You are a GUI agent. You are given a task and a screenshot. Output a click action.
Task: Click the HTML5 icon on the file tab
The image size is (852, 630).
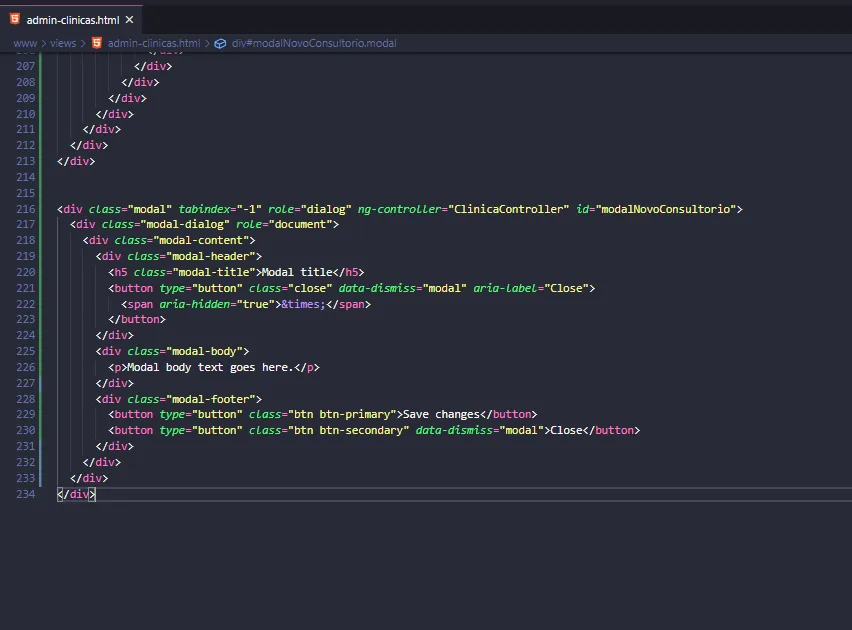point(15,20)
